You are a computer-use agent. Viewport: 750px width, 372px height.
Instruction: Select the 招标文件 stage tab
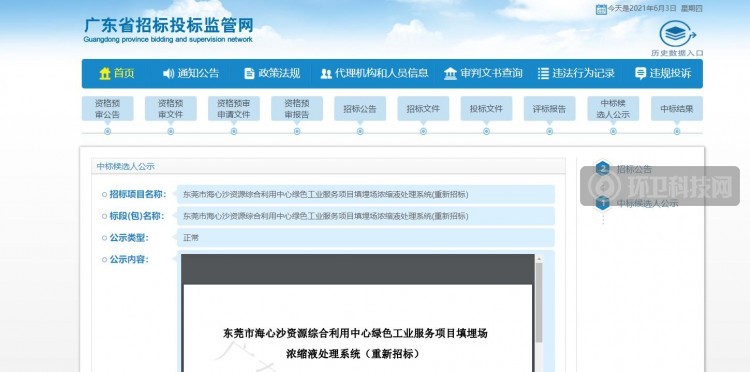423,109
